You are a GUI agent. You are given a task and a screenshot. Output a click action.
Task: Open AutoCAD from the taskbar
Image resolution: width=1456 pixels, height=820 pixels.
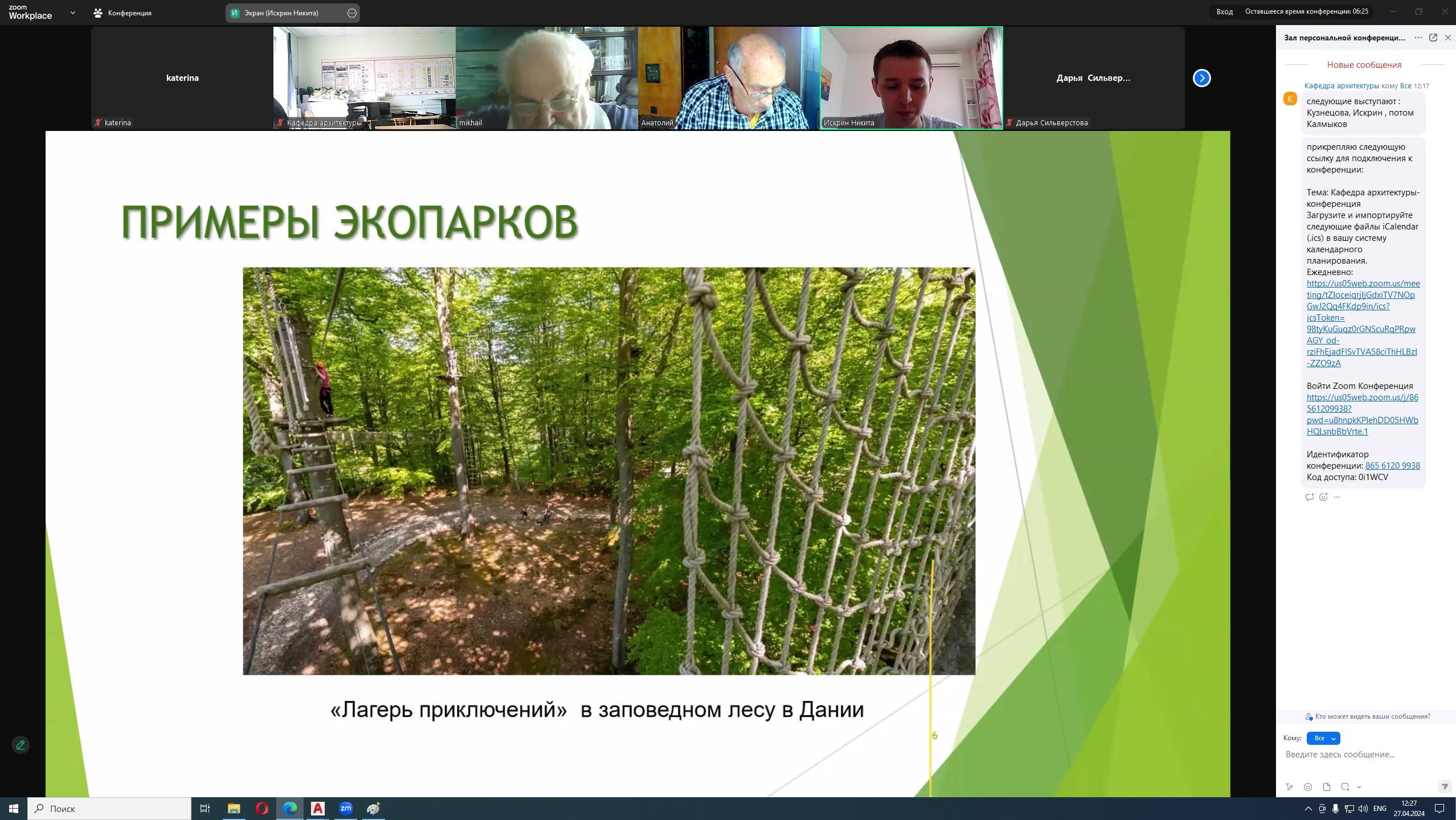(317, 809)
